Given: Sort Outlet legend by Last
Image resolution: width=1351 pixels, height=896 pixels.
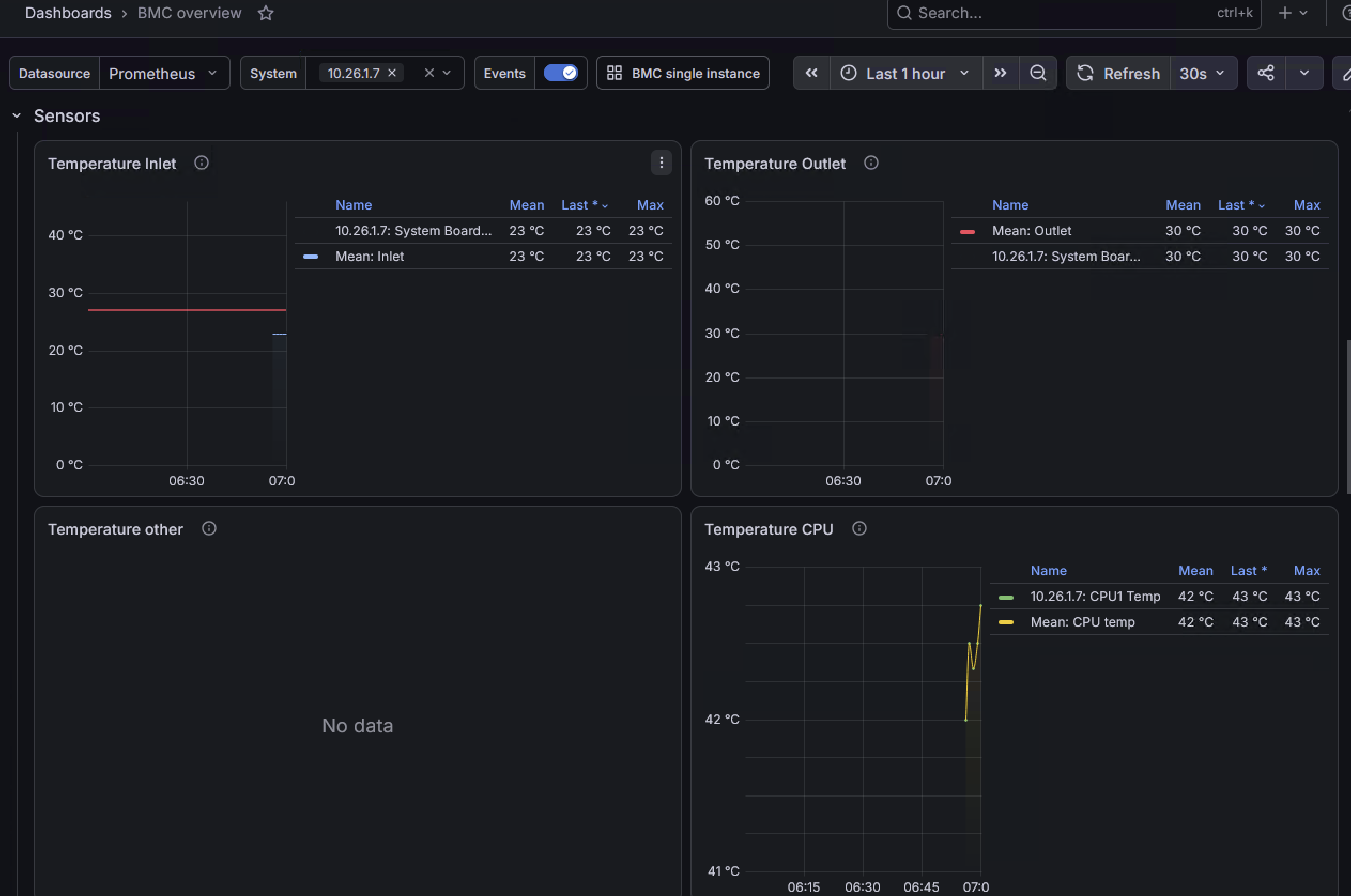Looking at the screenshot, I should [1241, 205].
